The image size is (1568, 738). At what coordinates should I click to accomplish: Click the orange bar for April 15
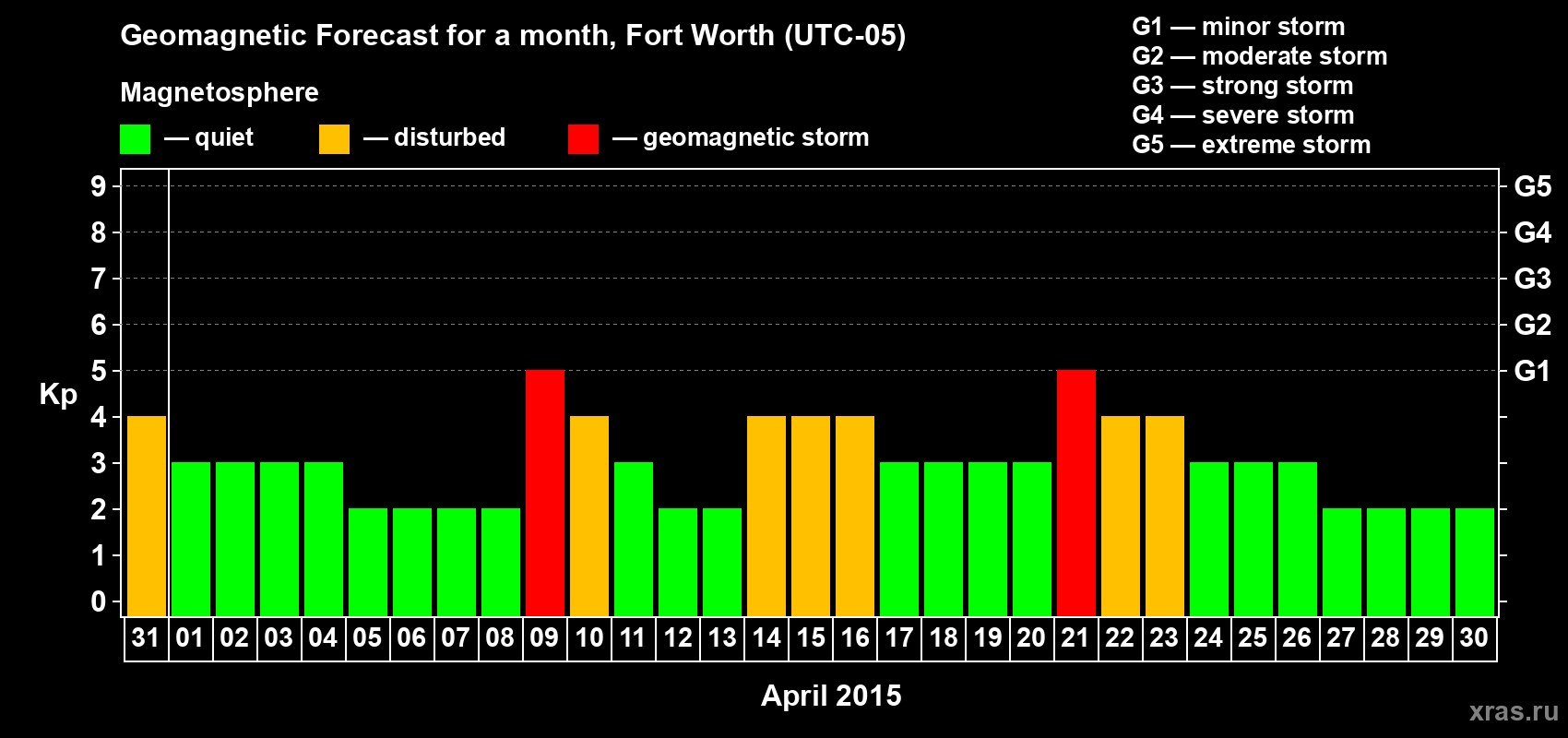[811, 516]
